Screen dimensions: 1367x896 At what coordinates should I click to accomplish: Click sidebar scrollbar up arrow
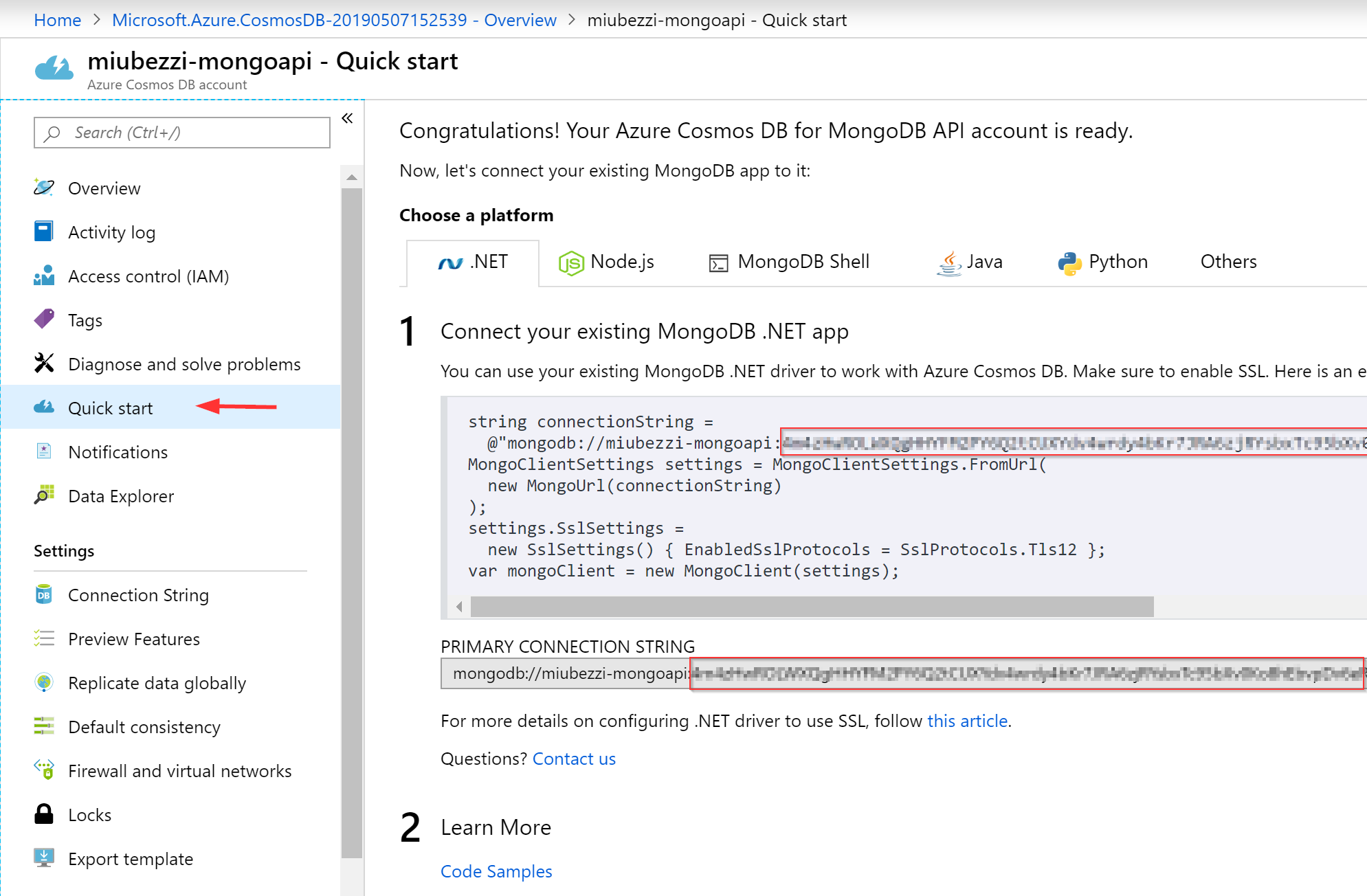(x=352, y=177)
